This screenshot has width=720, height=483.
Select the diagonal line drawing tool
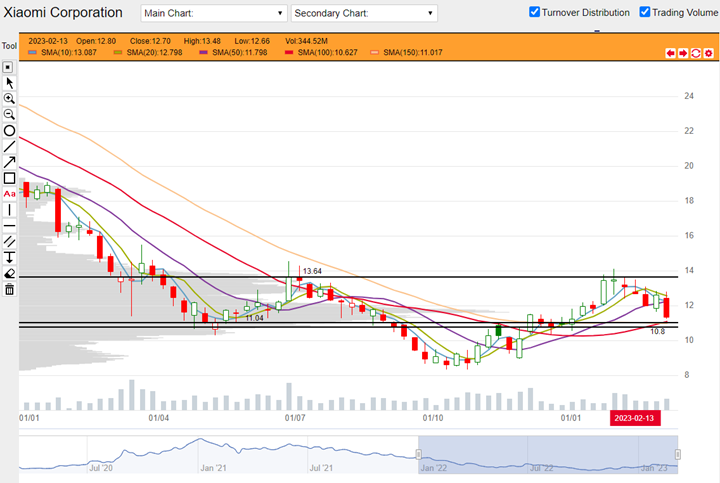tap(9, 146)
